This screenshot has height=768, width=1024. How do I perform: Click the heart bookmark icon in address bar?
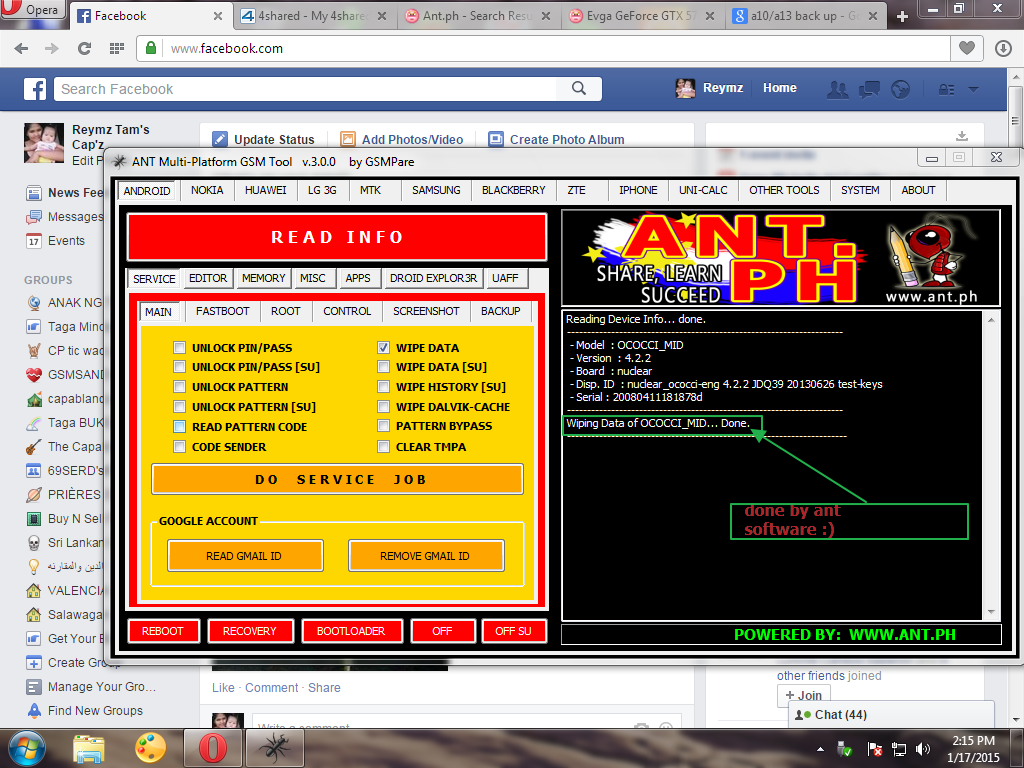[966, 48]
